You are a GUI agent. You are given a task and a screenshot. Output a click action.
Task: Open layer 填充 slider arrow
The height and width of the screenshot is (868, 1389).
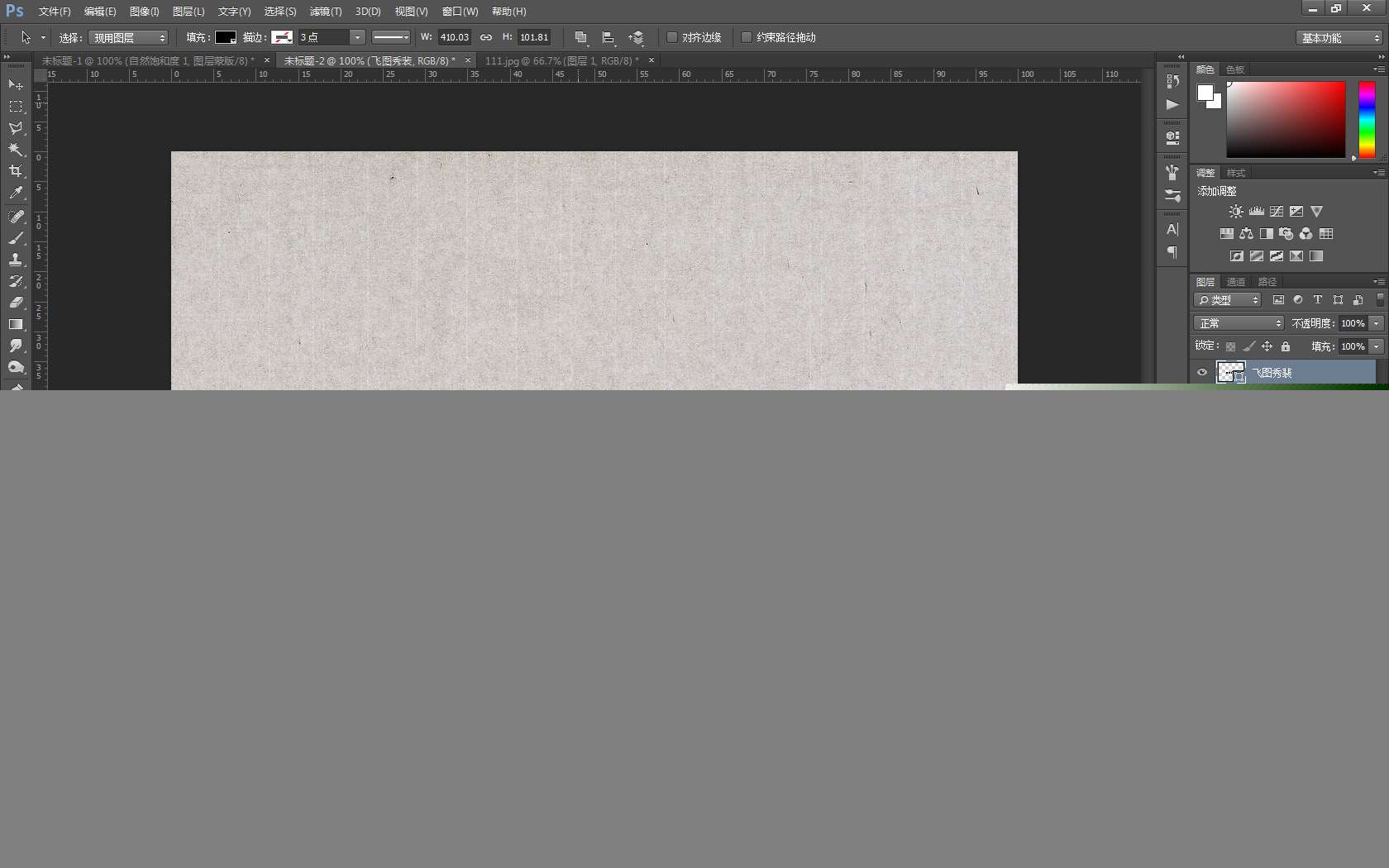pyautogui.click(x=1377, y=346)
